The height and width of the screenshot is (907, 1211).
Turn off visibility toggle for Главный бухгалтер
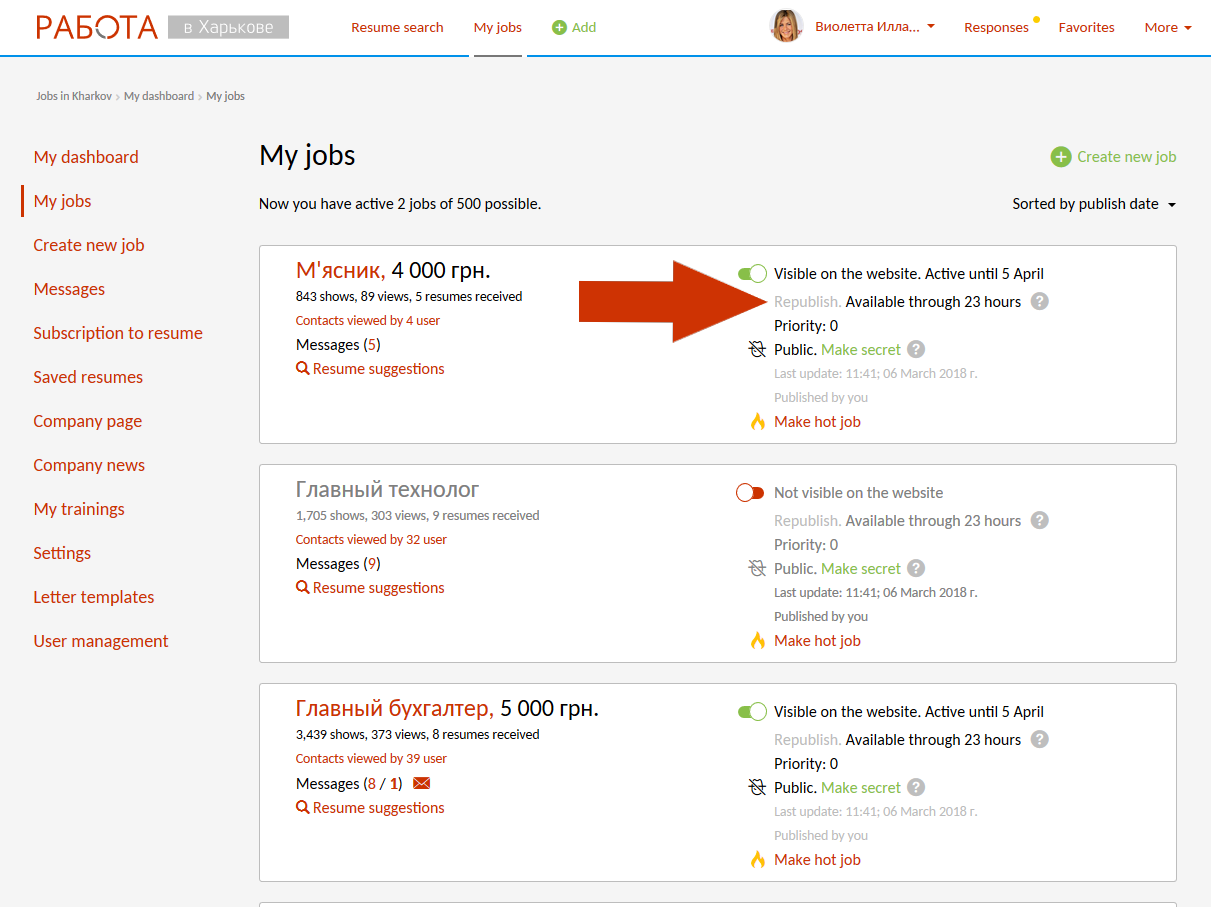pyautogui.click(x=751, y=711)
